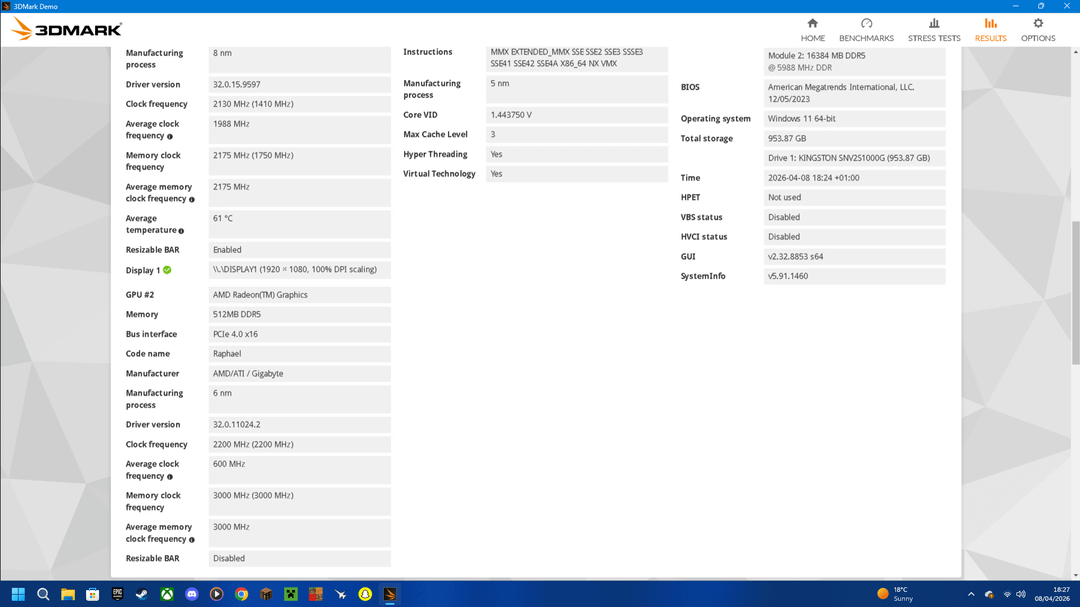Select the AMD Radeon(TM) Graphics value field
The width and height of the screenshot is (1080, 607).
tap(299, 295)
